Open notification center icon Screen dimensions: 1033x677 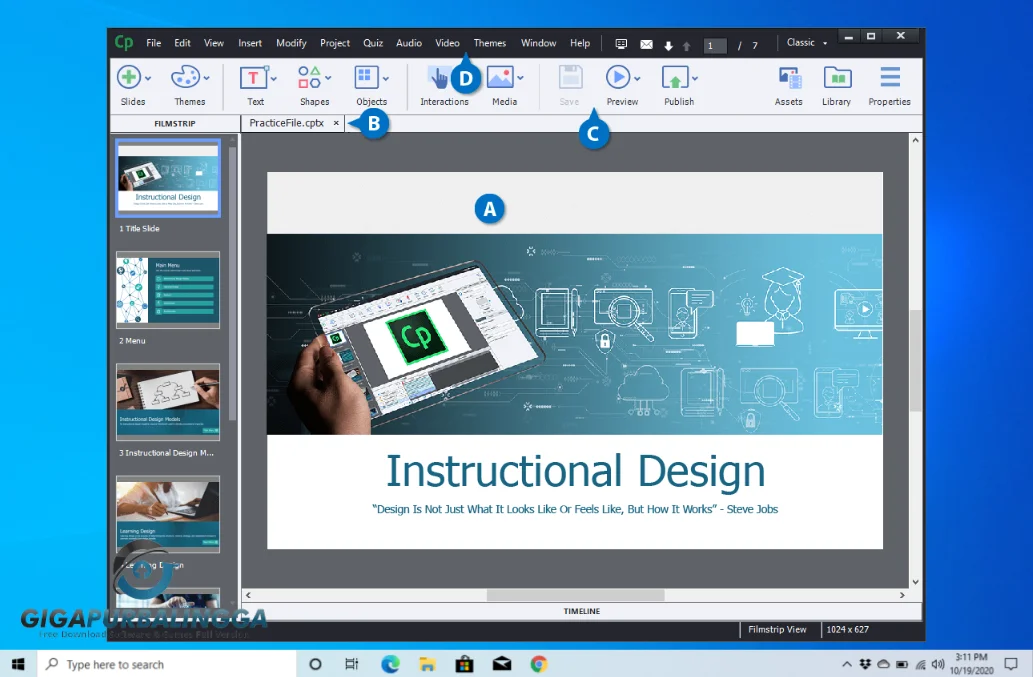[x=1011, y=664]
